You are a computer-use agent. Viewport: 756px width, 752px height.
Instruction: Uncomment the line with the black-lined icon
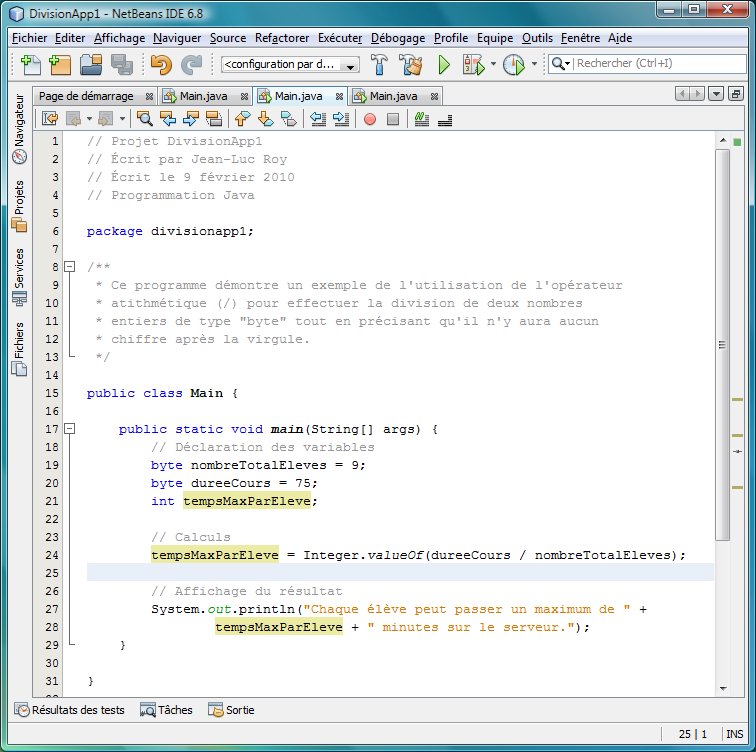[x=445, y=120]
